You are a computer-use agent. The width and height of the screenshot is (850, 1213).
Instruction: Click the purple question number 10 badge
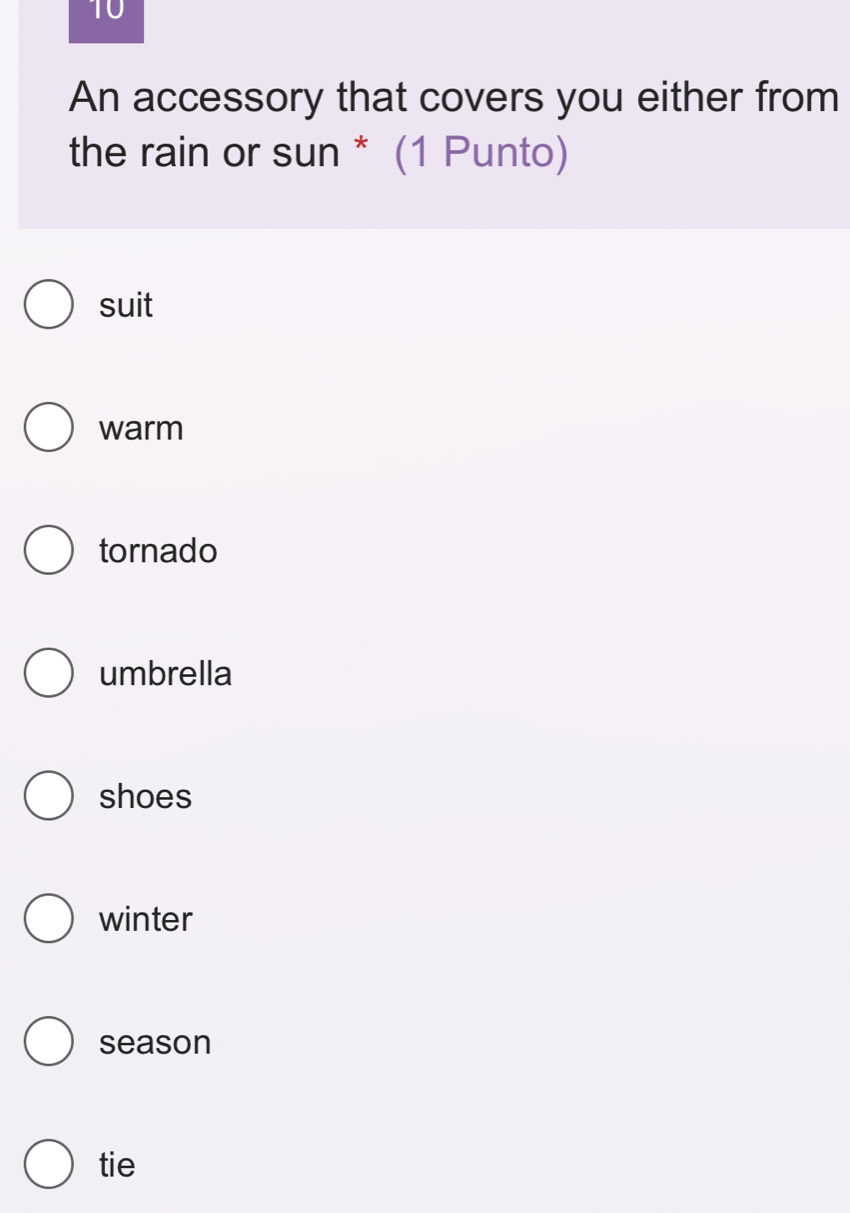pos(106,18)
